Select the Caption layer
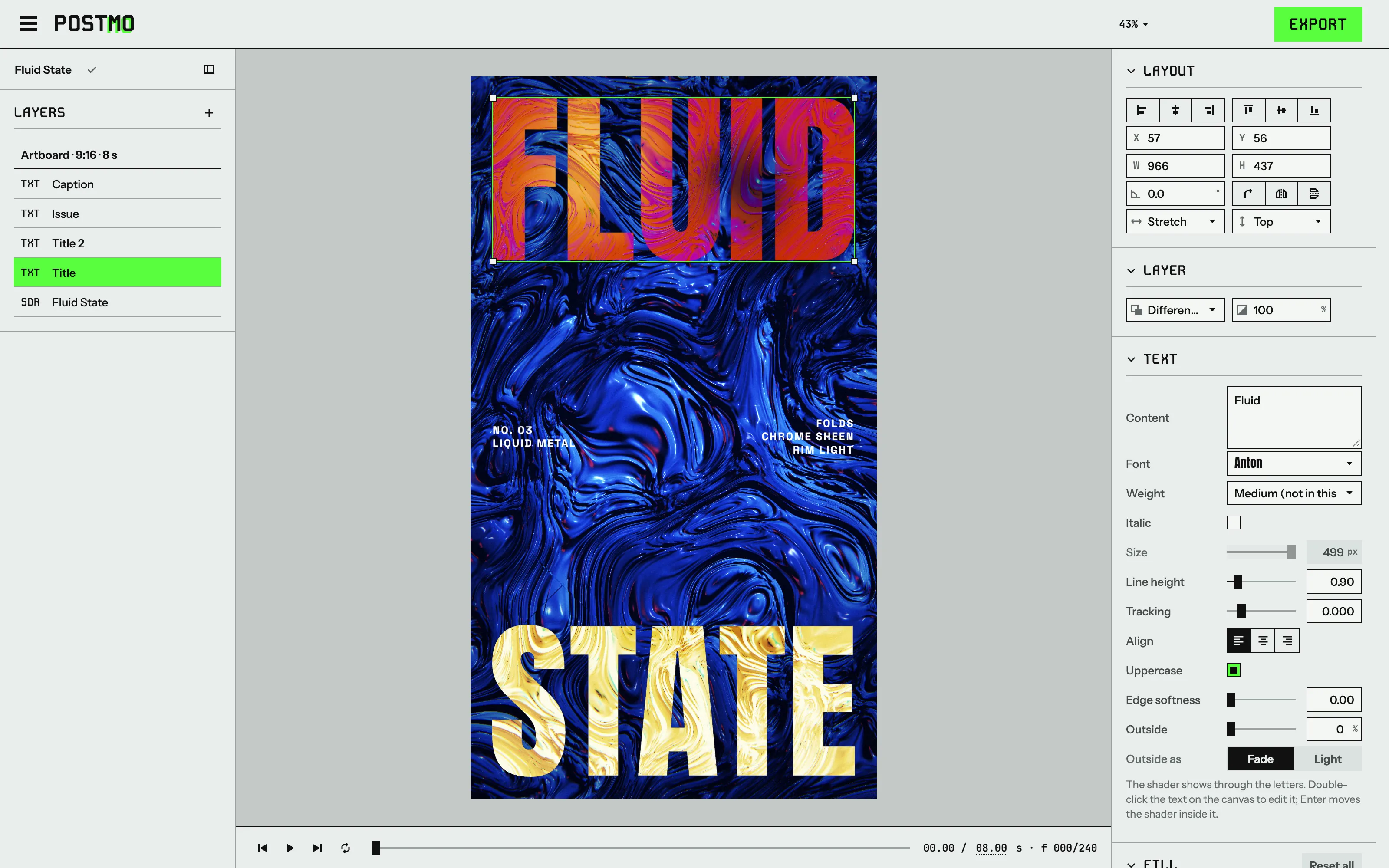The width and height of the screenshot is (1389, 868). click(117, 184)
